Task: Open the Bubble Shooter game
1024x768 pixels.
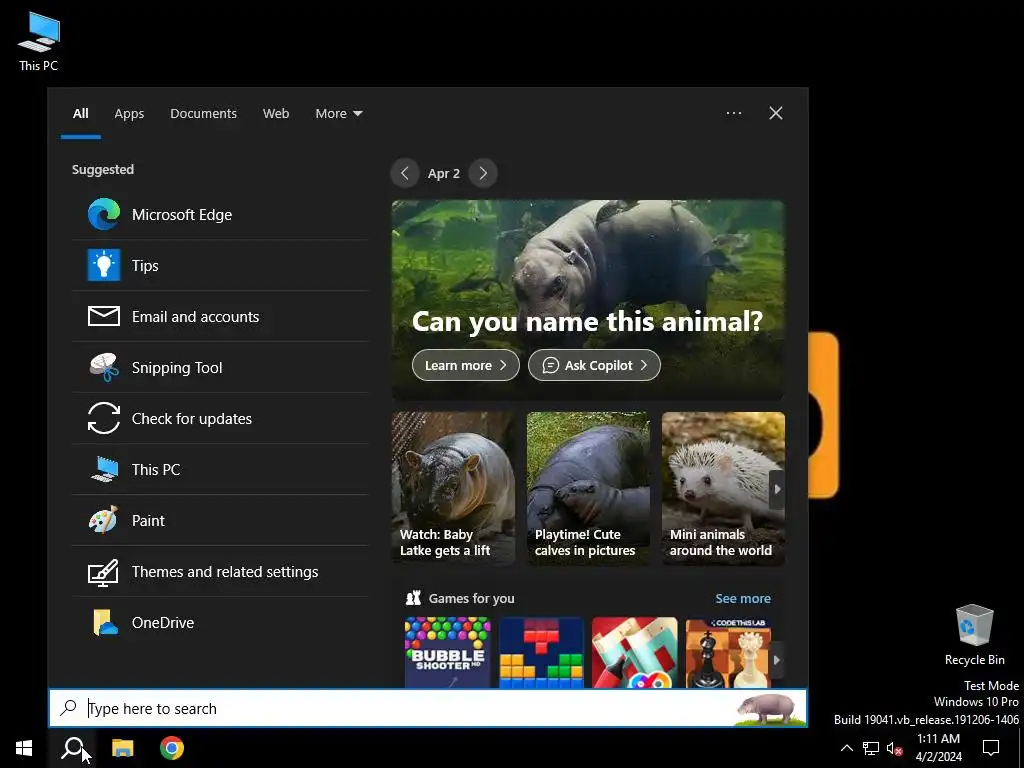Action: tap(447, 652)
